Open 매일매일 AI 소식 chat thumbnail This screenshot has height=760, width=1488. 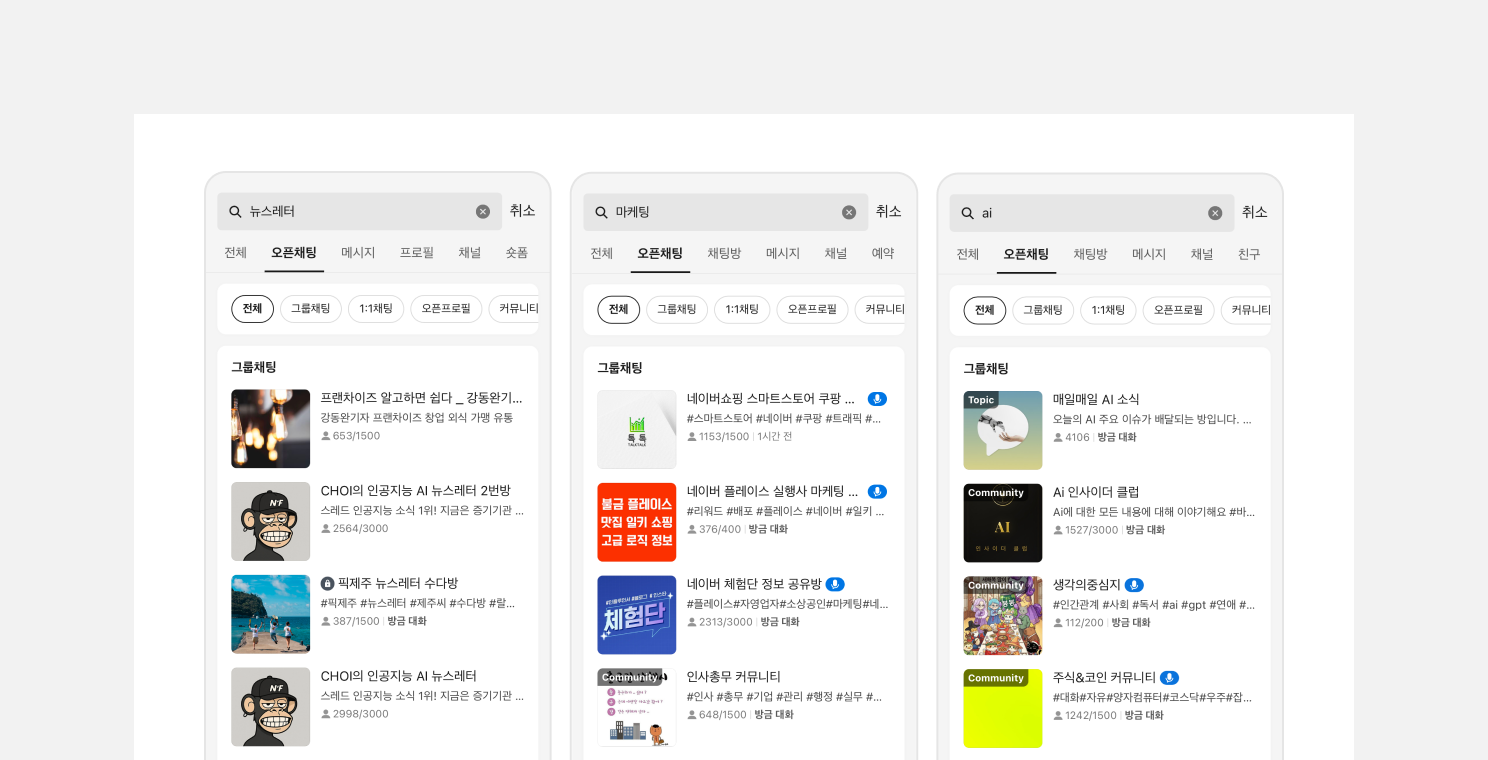(x=1002, y=430)
